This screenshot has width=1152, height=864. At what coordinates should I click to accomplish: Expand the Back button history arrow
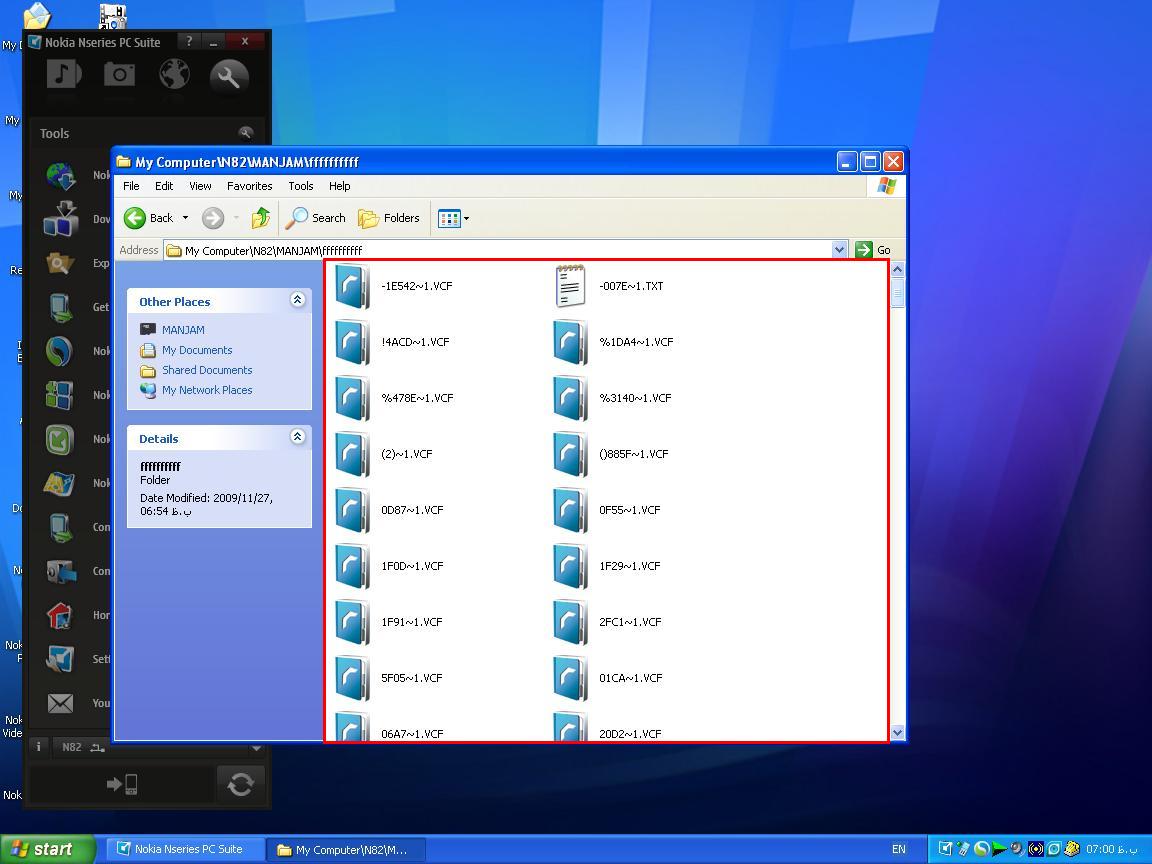pyautogui.click(x=185, y=217)
